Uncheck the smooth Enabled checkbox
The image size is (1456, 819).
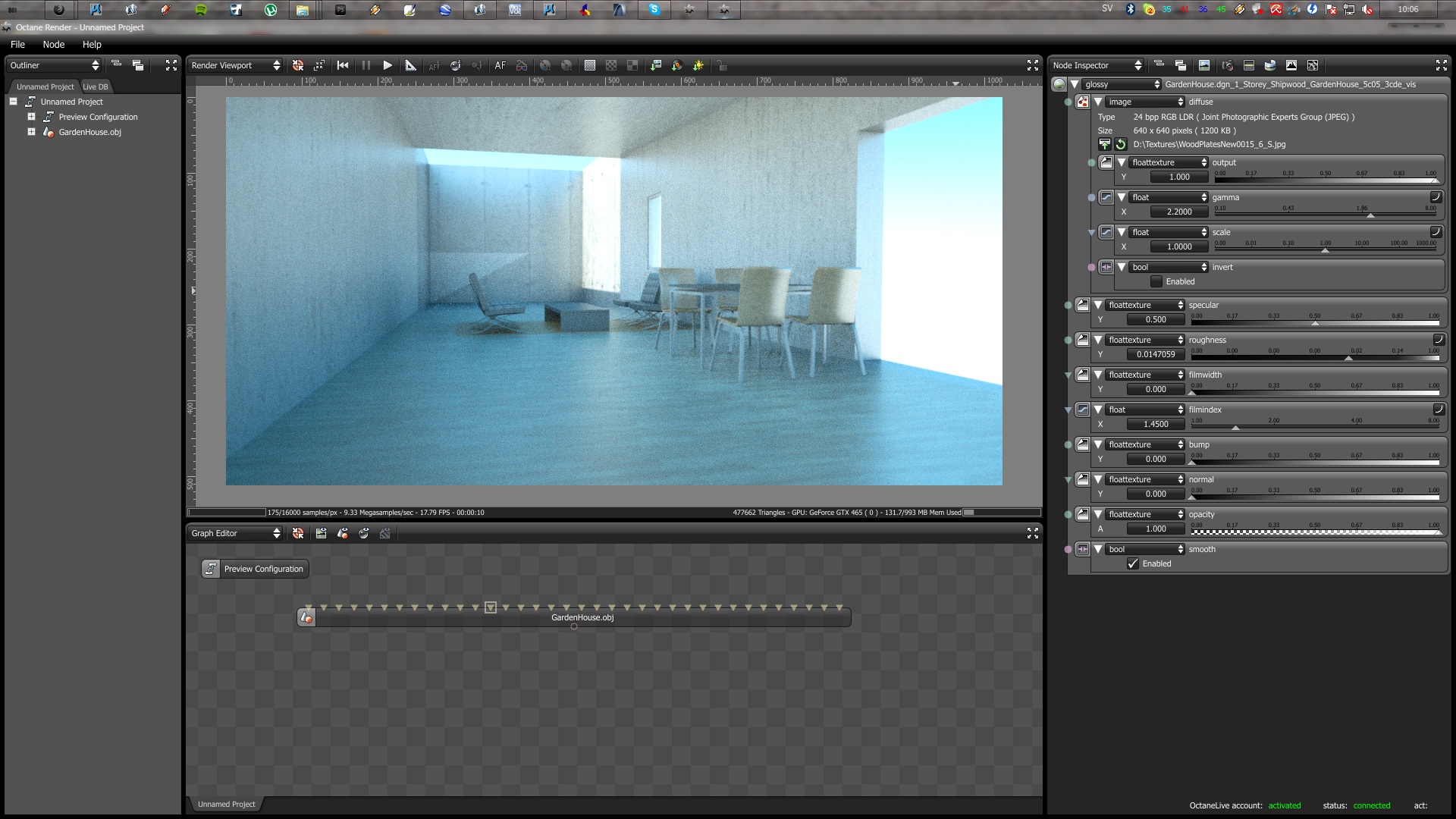tap(1133, 563)
